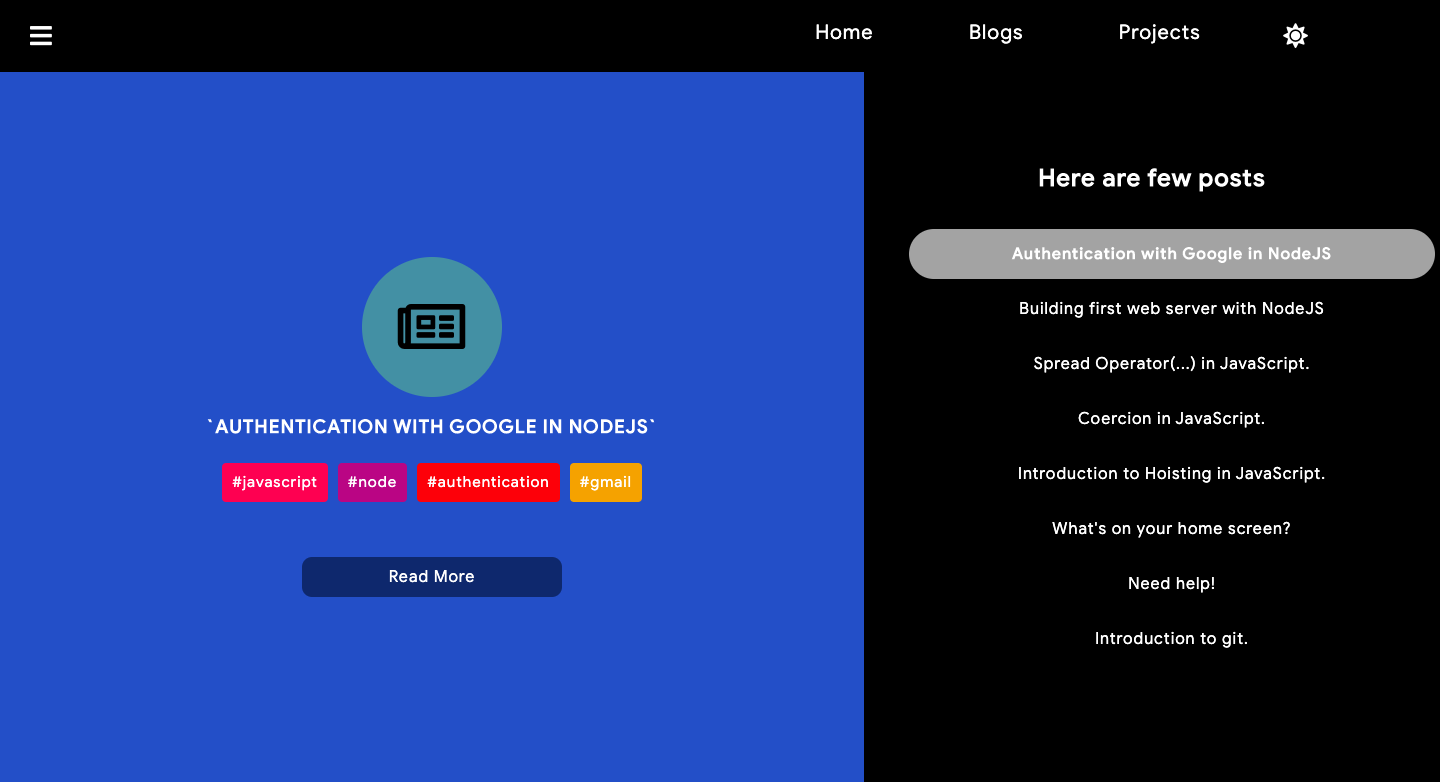This screenshot has height=782, width=1440.
Task: Open the Need help! post
Action: [1172, 584]
